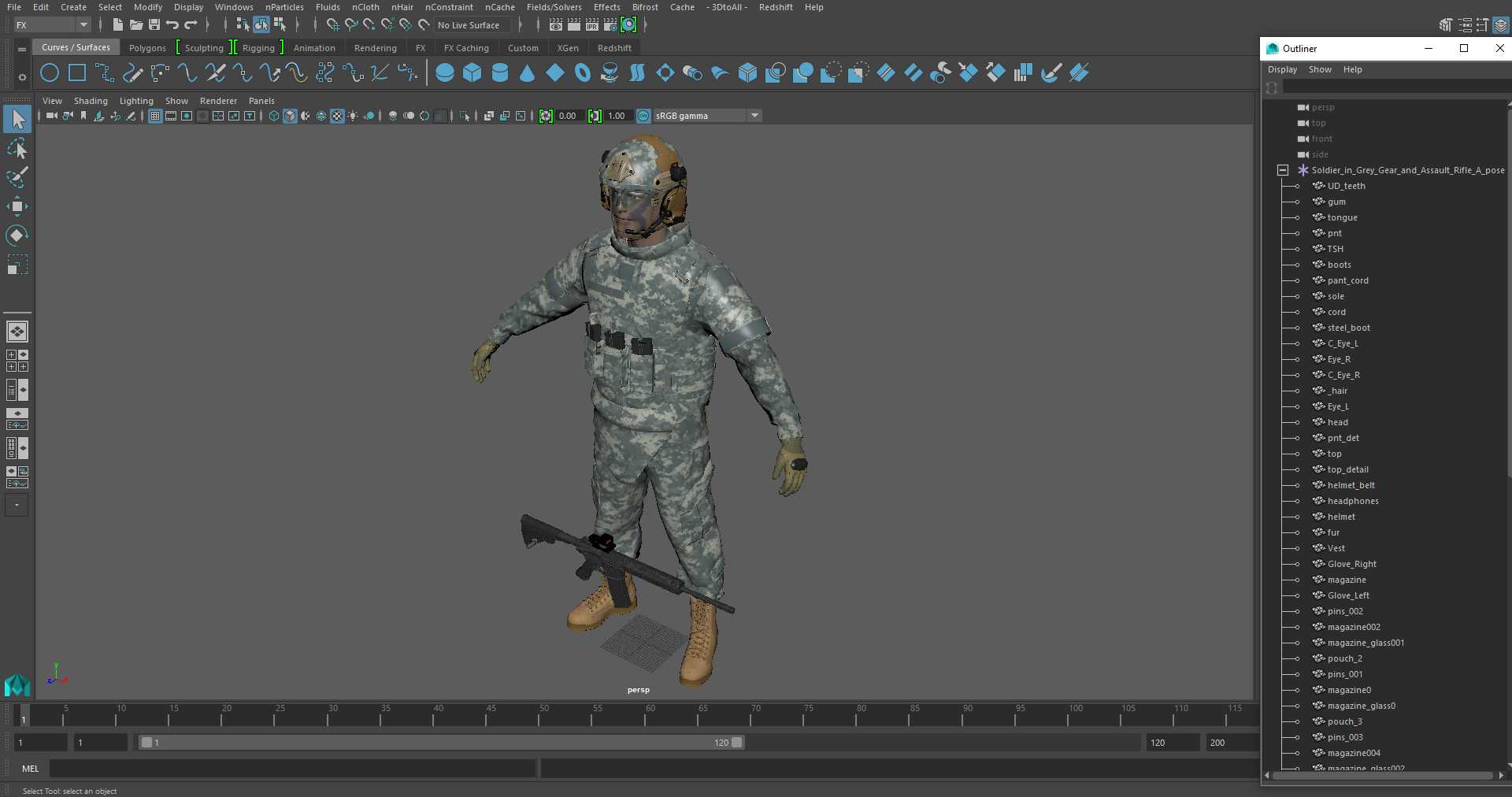The width and height of the screenshot is (1512, 797).
Task: Click the animation end time field 200
Action: pos(1232,743)
